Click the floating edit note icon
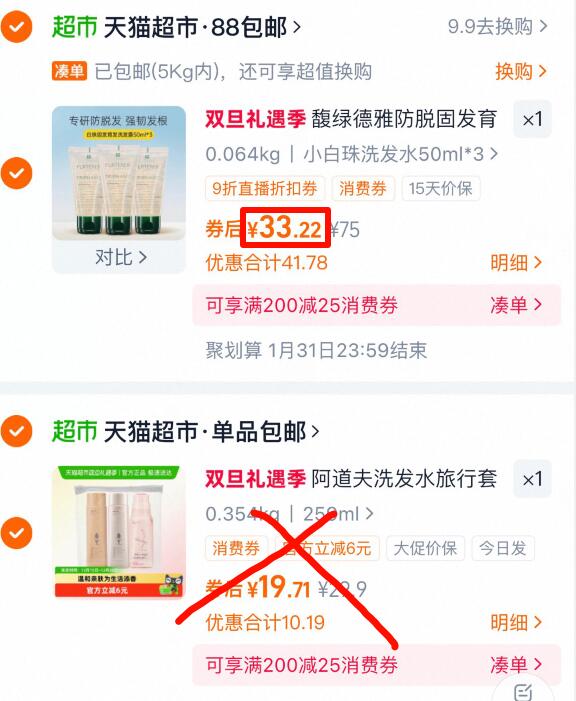The height and width of the screenshot is (701, 576). click(523, 692)
